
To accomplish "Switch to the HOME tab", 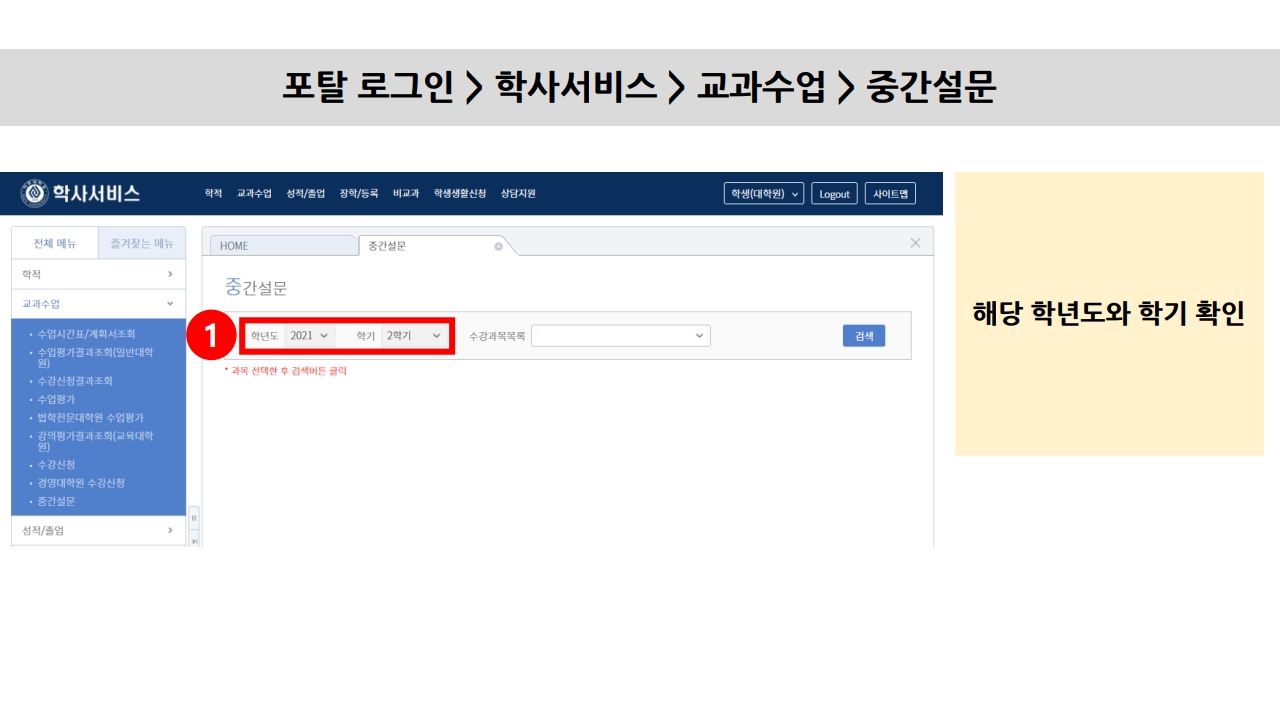I will (x=282, y=246).
